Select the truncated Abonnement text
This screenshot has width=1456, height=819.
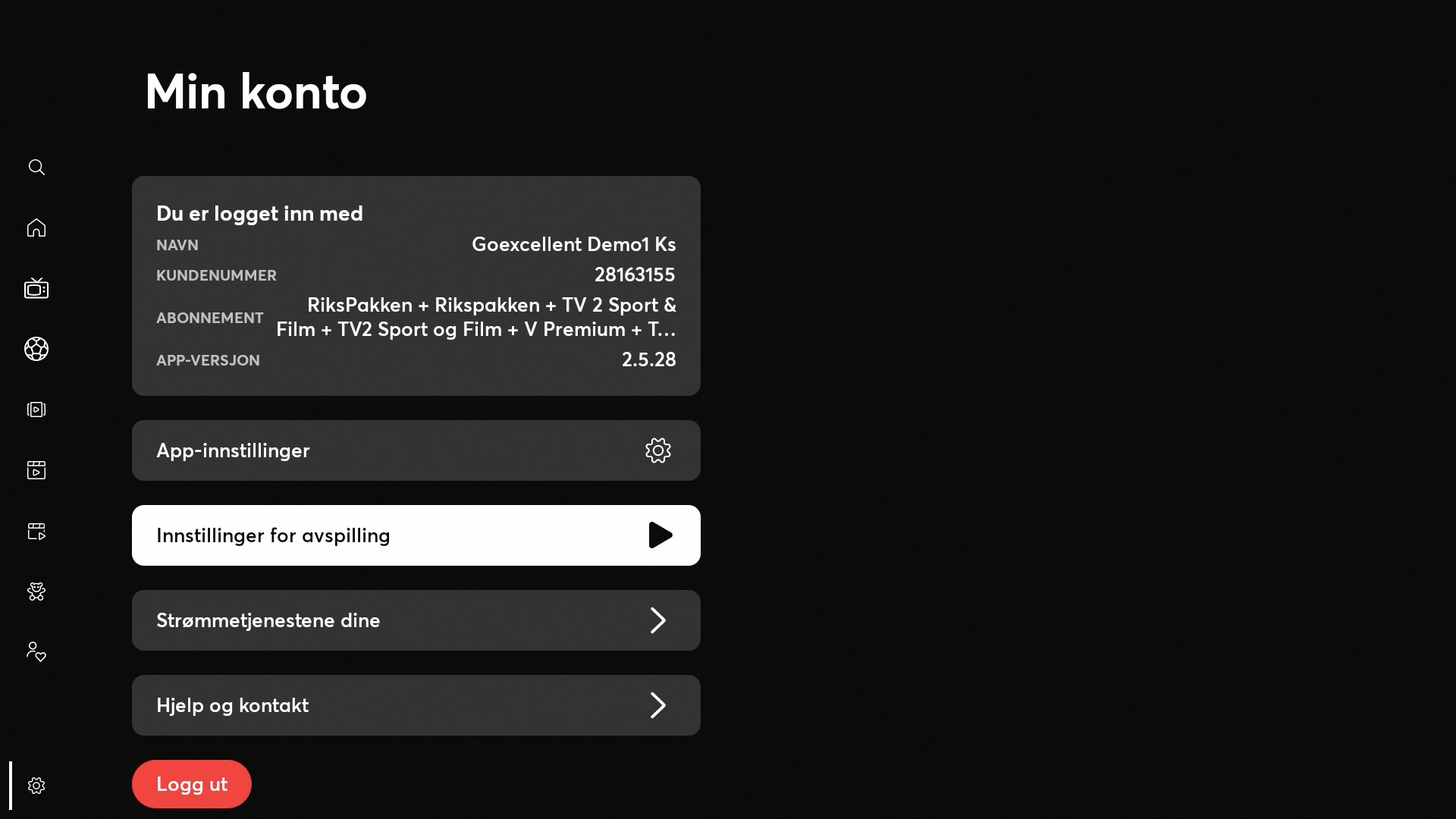coord(476,317)
